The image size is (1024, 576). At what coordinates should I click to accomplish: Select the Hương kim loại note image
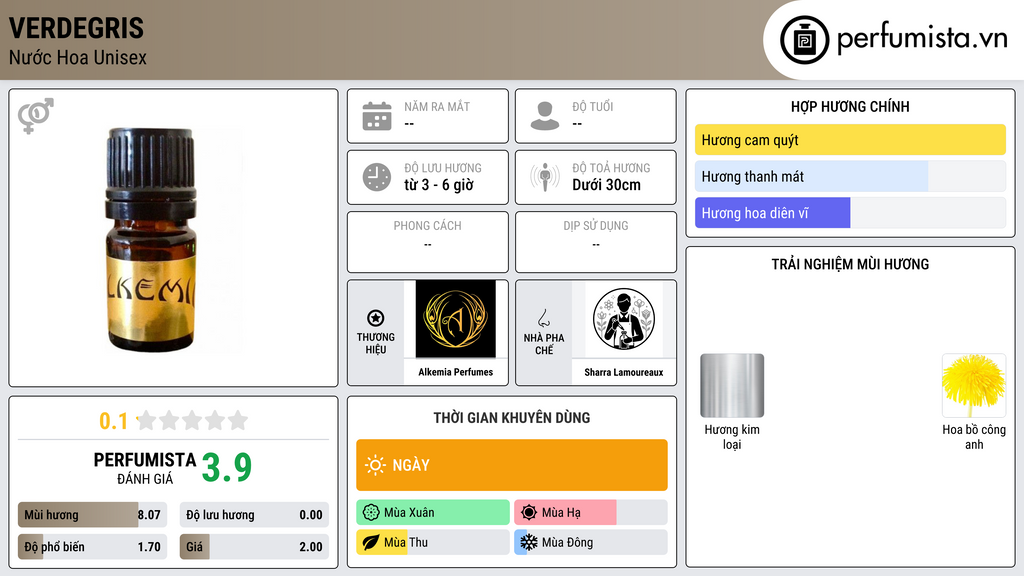pos(732,385)
